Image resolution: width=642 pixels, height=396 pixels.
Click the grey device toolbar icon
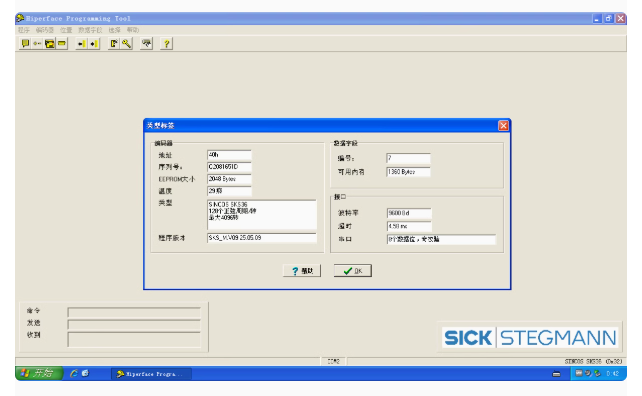146,43
